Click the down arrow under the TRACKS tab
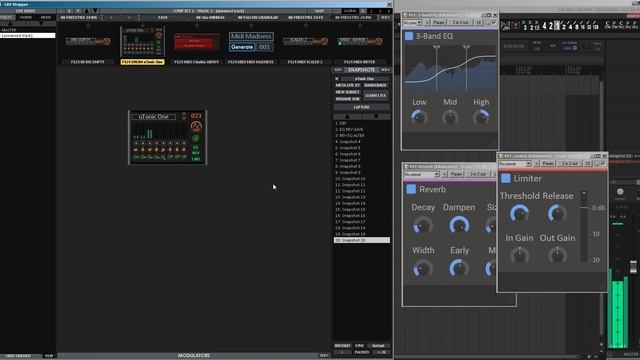 (41, 24)
